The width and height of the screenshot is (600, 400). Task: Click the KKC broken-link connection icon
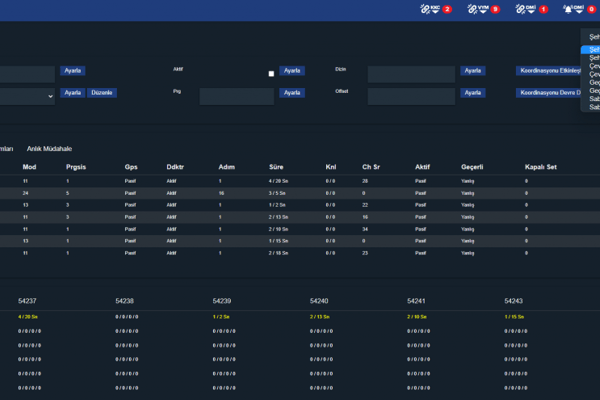[x=425, y=9]
